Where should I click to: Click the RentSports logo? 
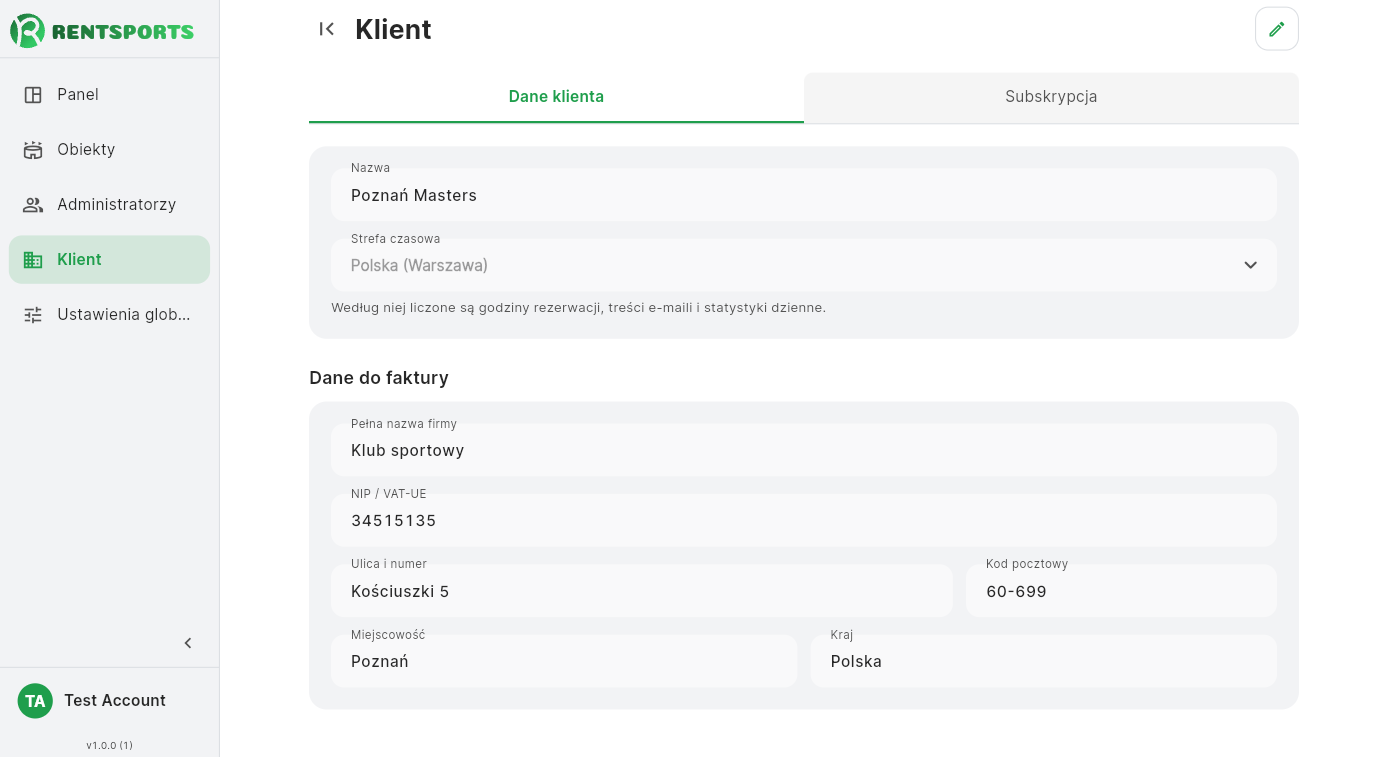(x=102, y=31)
